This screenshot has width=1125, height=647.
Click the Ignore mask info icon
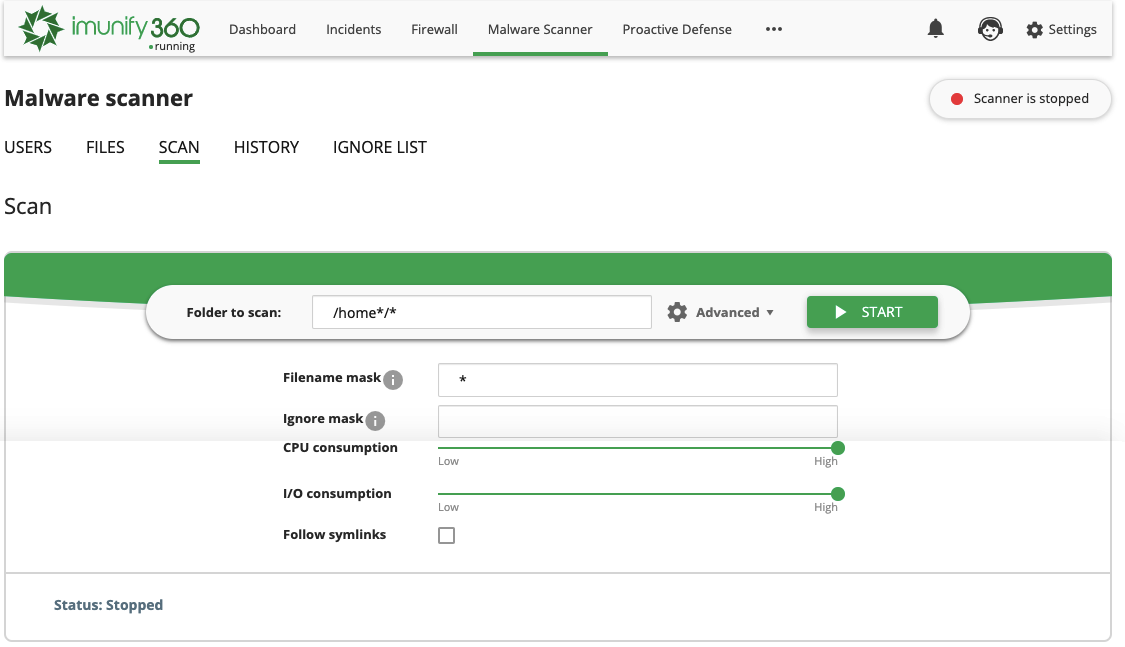(x=374, y=420)
